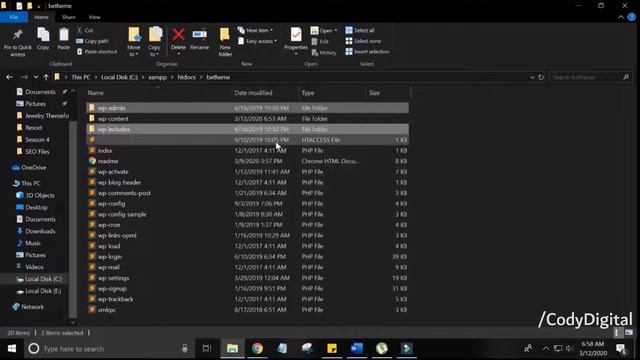Viewport: 640px width, 360px height.
Task: Open the File tab
Action: click(14, 17)
